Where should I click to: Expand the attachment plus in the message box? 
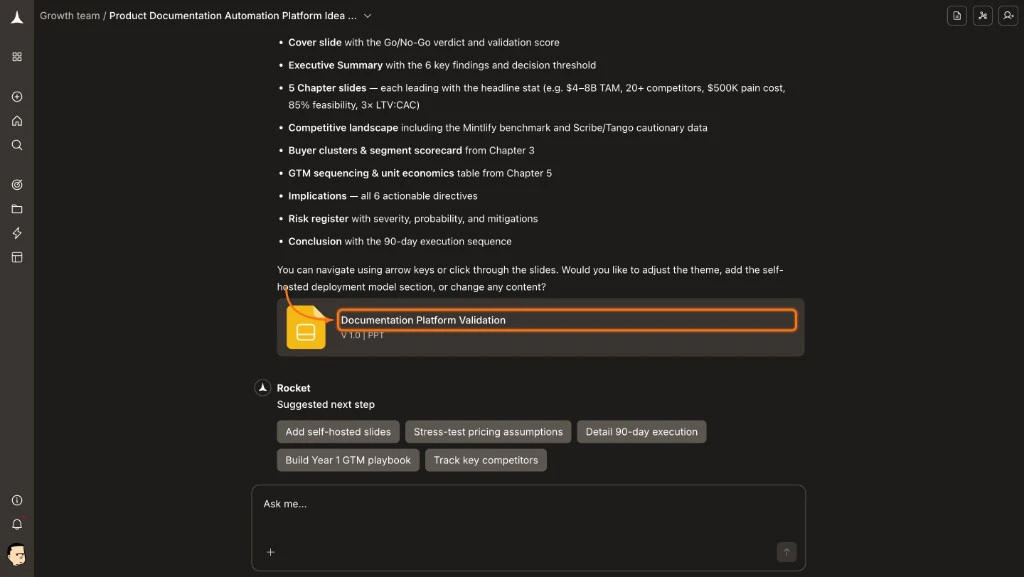tap(270, 551)
